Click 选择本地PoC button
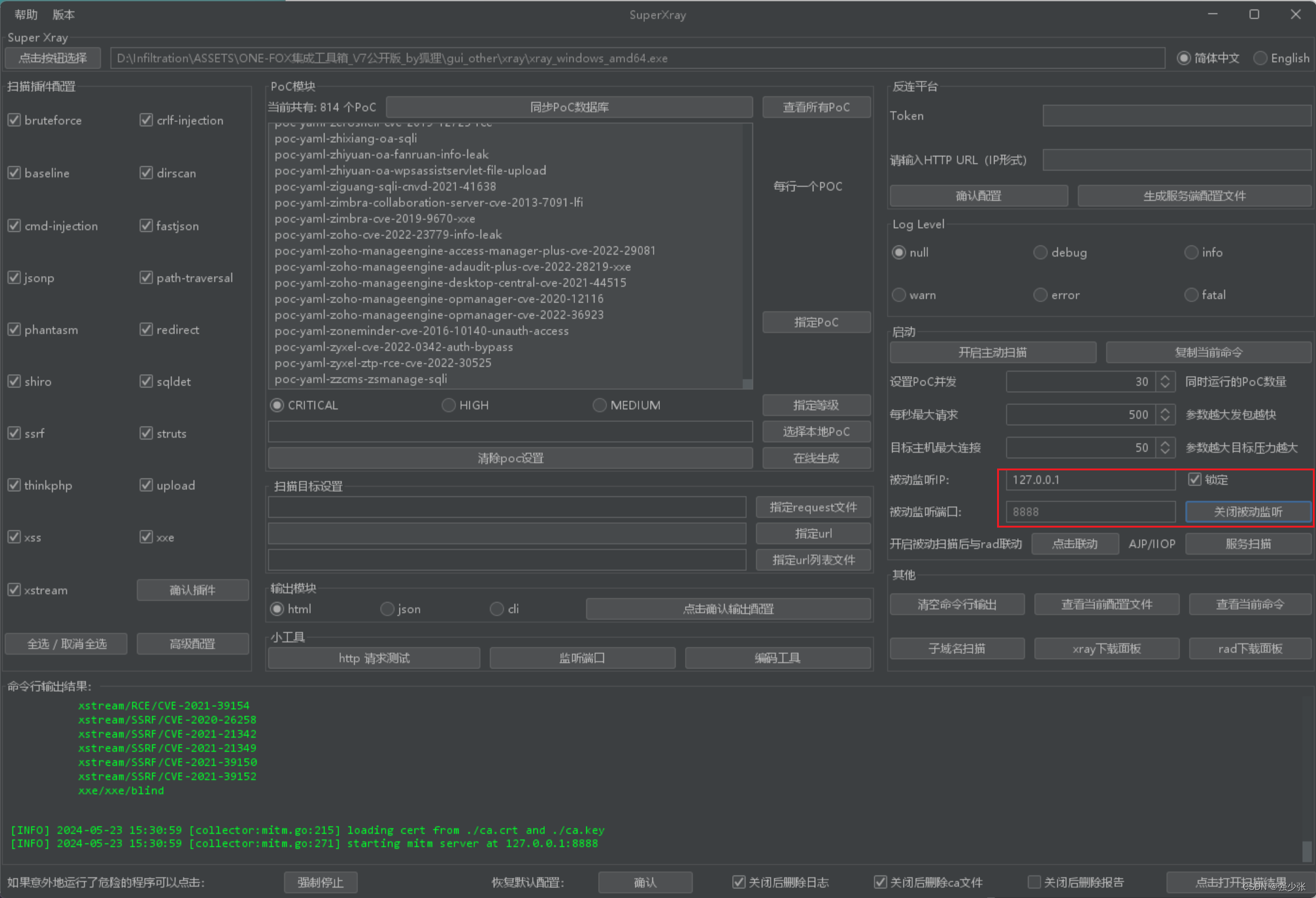This screenshot has height=898, width=1316. click(817, 431)
